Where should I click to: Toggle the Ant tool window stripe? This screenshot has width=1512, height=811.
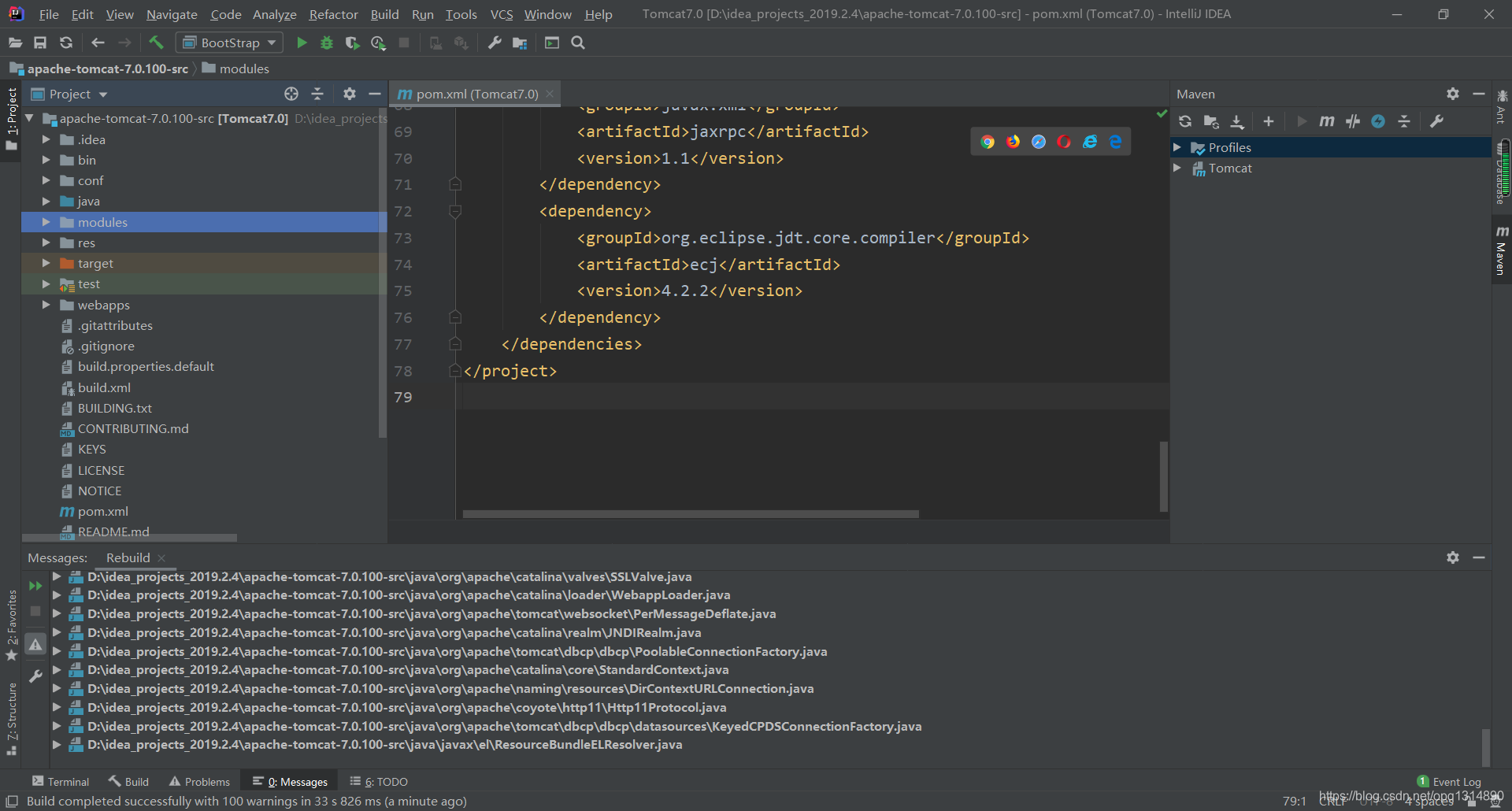(x=1502, y=106)
